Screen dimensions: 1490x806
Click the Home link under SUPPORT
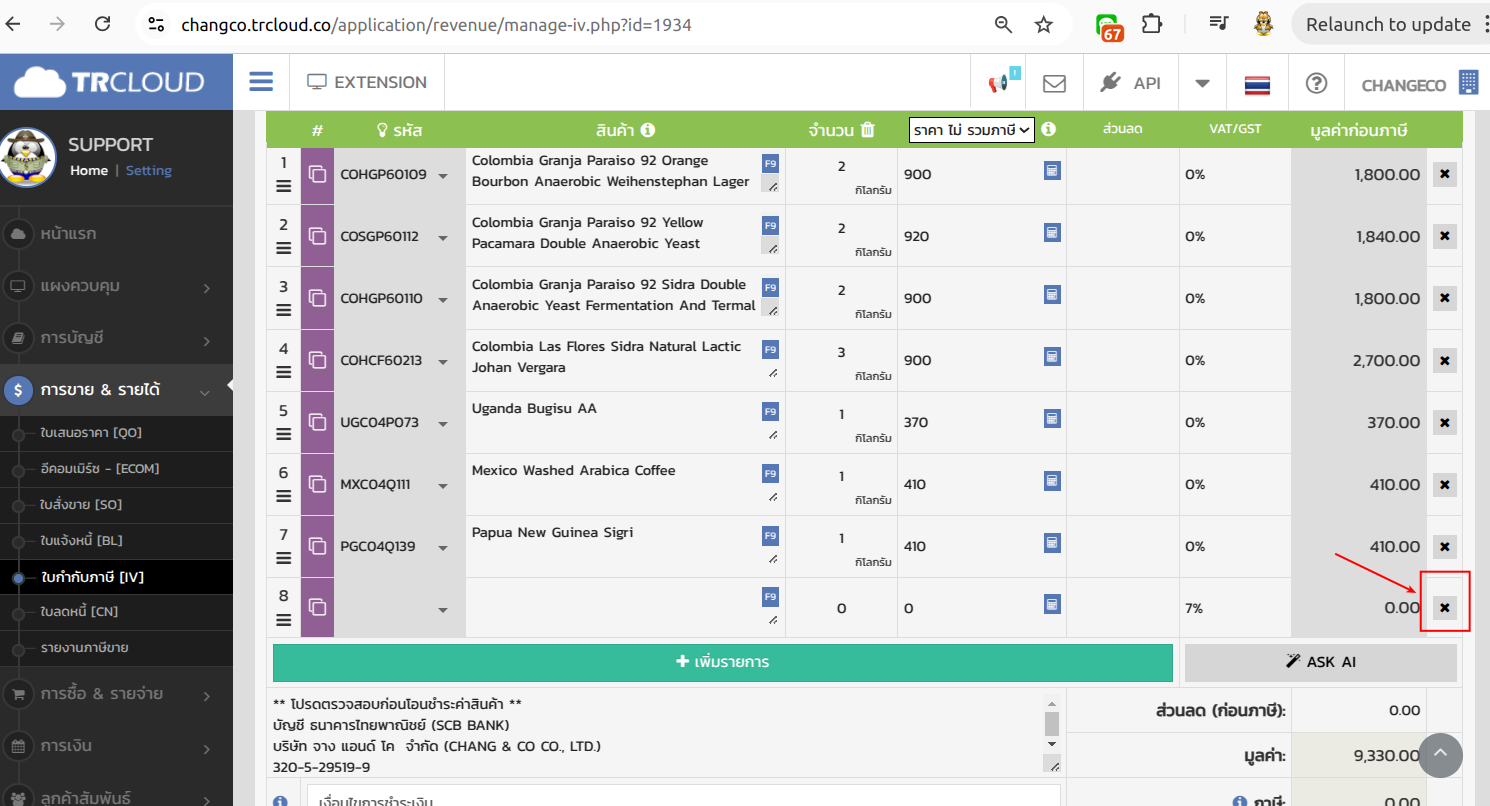(x=89, y=170)
